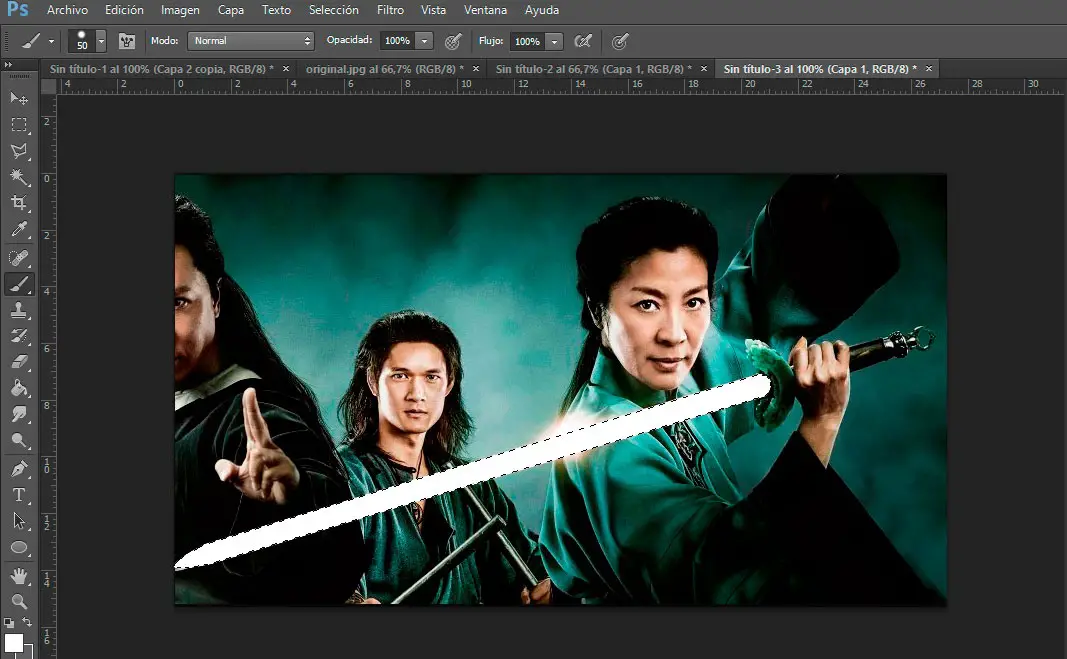1067x659 pixels.
Task: Toggle pressure for size control
Action: (x=619, y=42)
